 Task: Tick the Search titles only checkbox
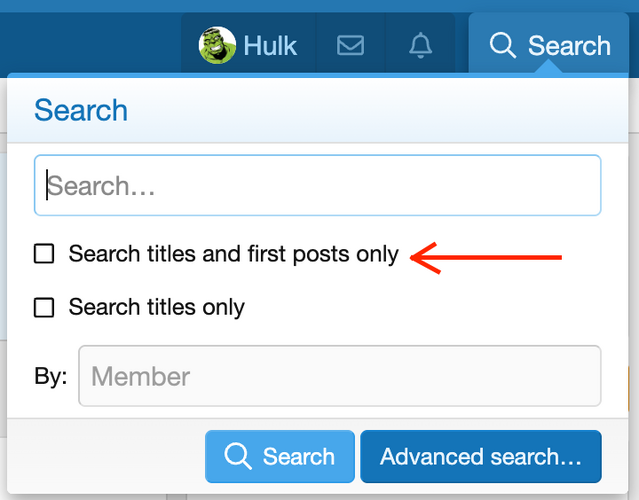44,307
